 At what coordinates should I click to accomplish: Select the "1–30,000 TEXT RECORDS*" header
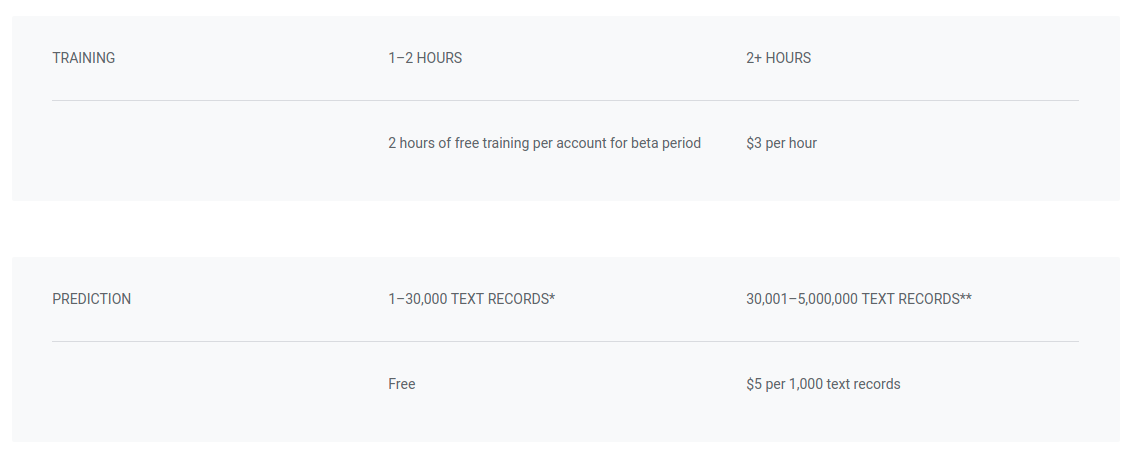point(471,299)
